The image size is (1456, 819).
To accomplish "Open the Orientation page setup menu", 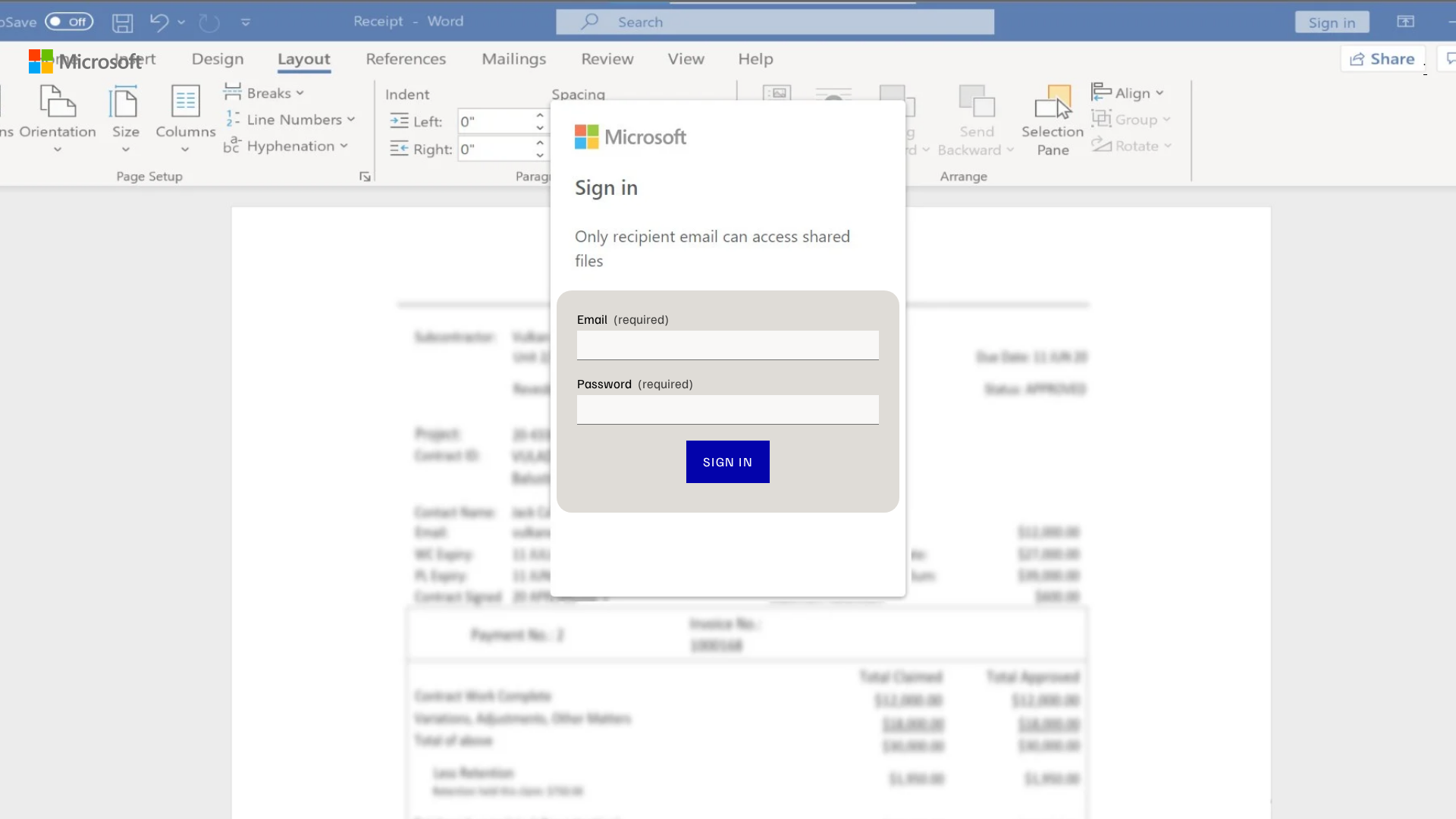I will 58,118.
